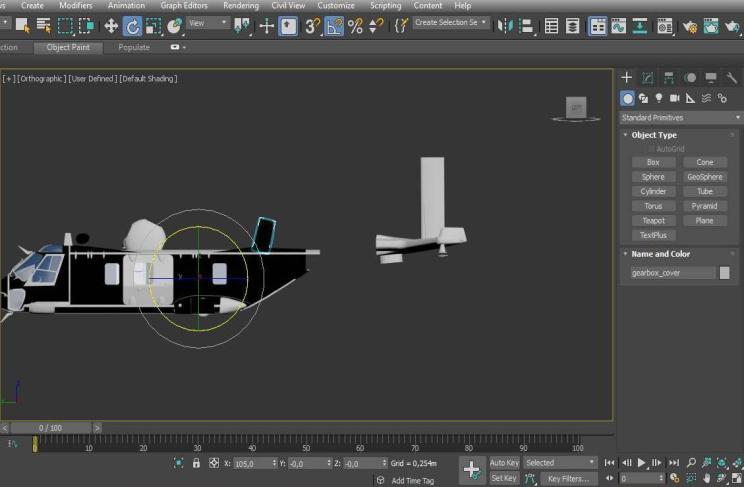The image size is (744, 487).
Task: Collapse the Name and Color rollout
Action: tap(625, 254)
